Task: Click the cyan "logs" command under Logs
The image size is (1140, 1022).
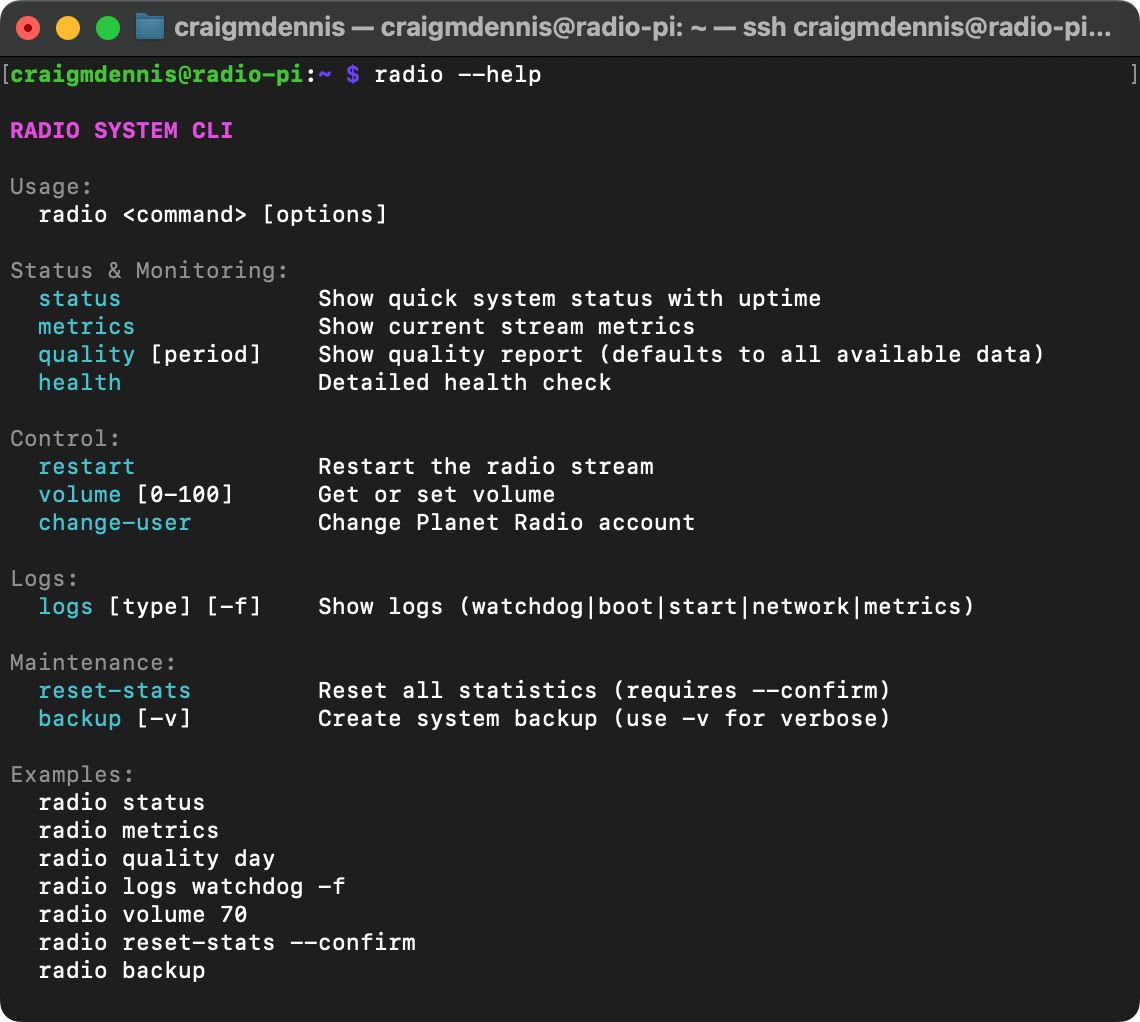Action: (65, 607)
